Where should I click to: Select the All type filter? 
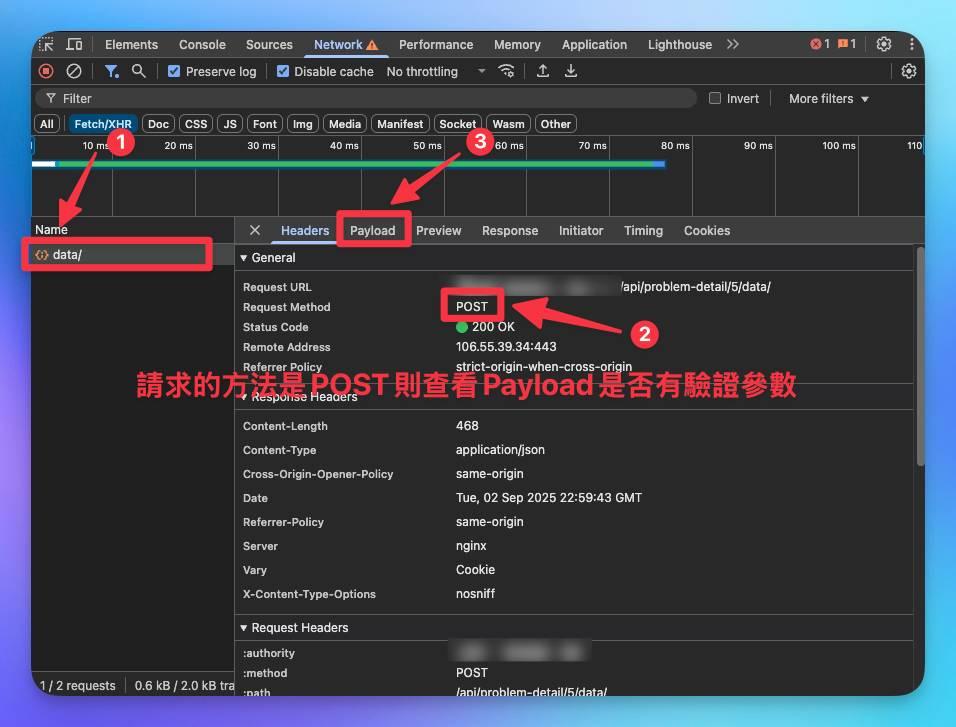pos(46,124)
